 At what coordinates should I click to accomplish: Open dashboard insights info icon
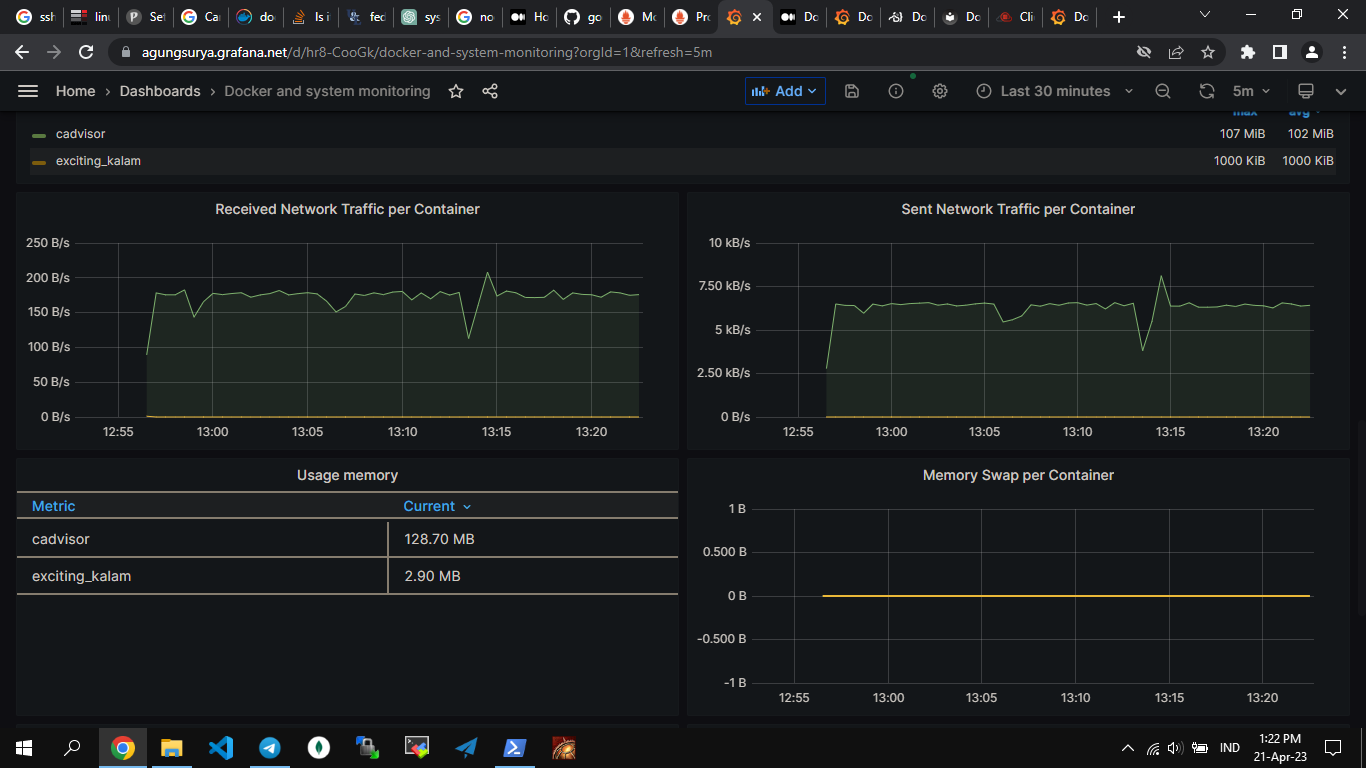tap(896, 91)
